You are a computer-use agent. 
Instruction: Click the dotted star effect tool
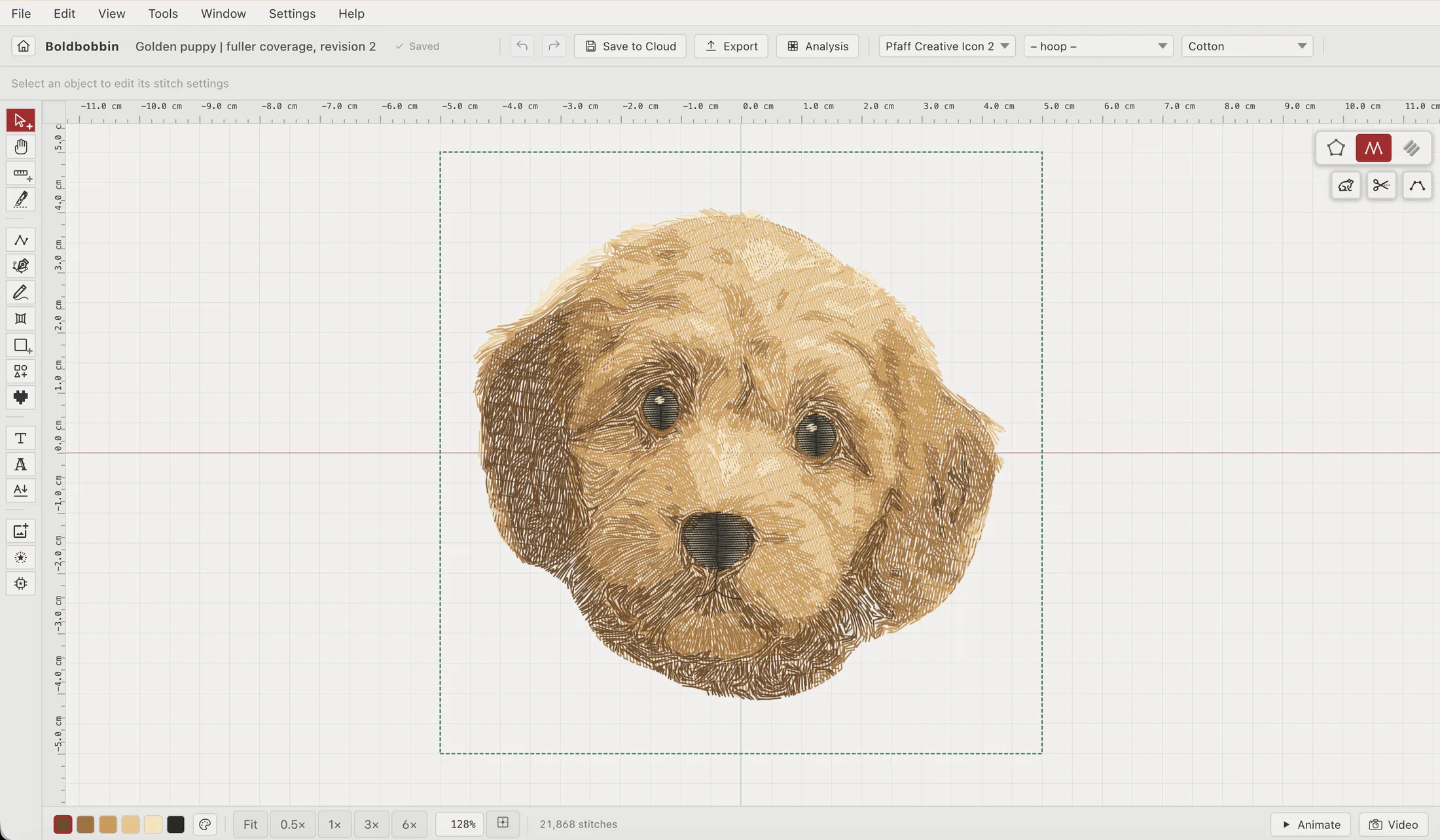click(21, 558)
